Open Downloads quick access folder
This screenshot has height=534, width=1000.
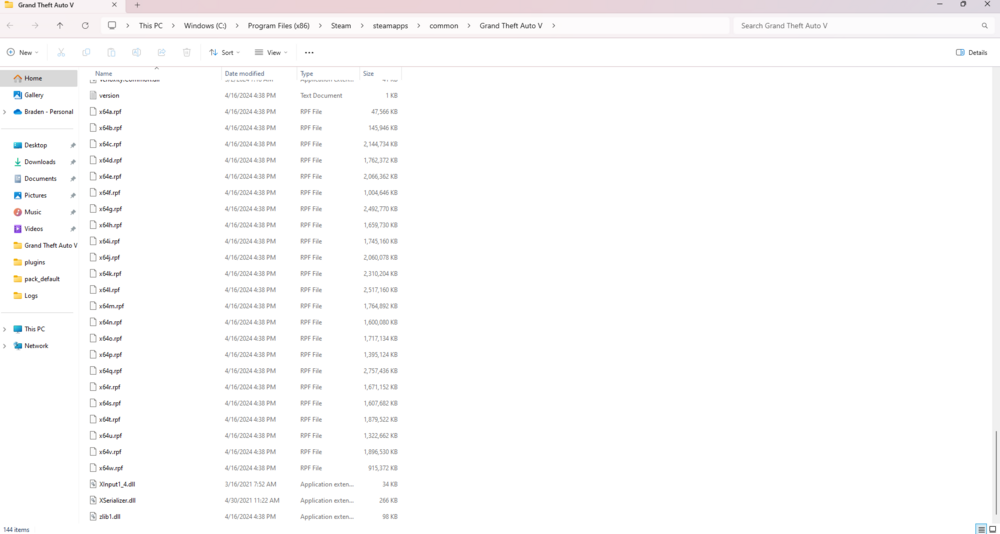[x=38, y=162]
